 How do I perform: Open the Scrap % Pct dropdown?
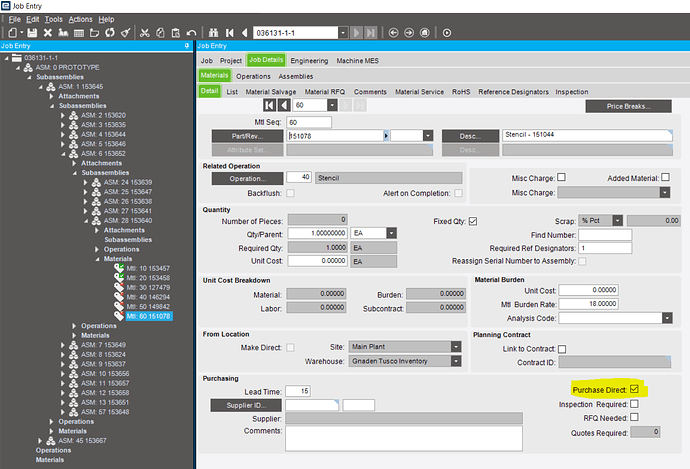(x=618, y=220)
